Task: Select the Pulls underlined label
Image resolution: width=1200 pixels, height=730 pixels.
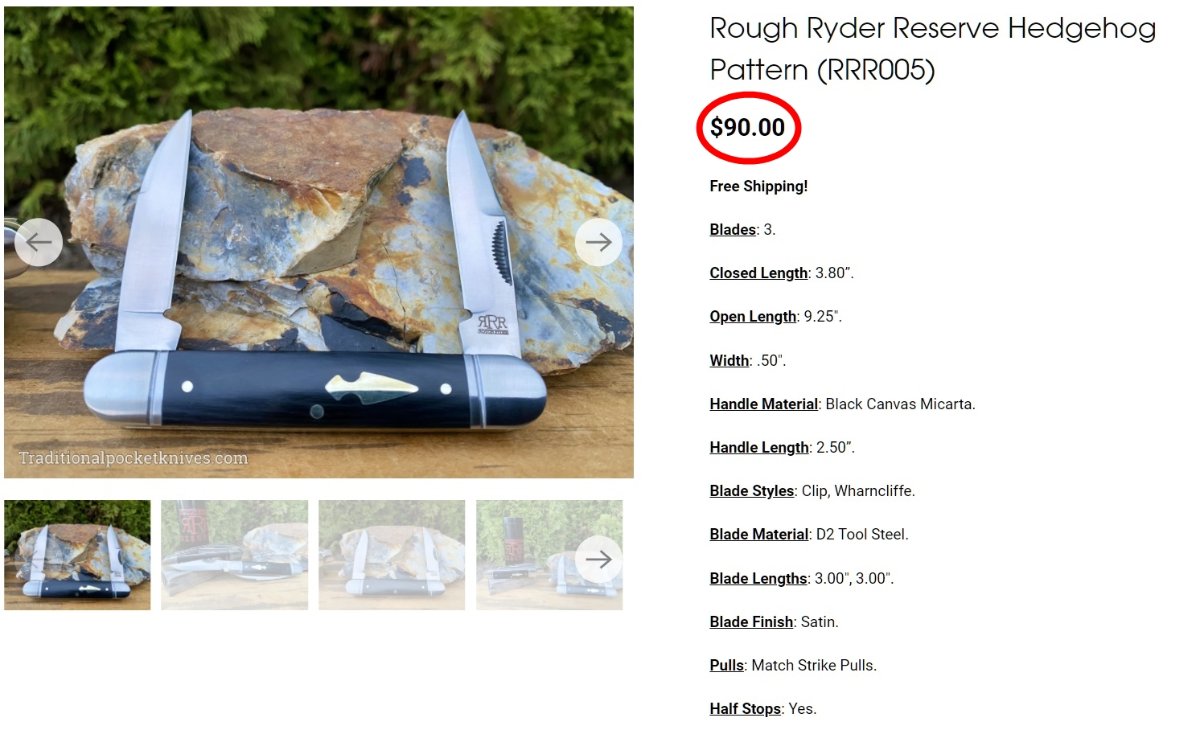Action: coord(726,665)
